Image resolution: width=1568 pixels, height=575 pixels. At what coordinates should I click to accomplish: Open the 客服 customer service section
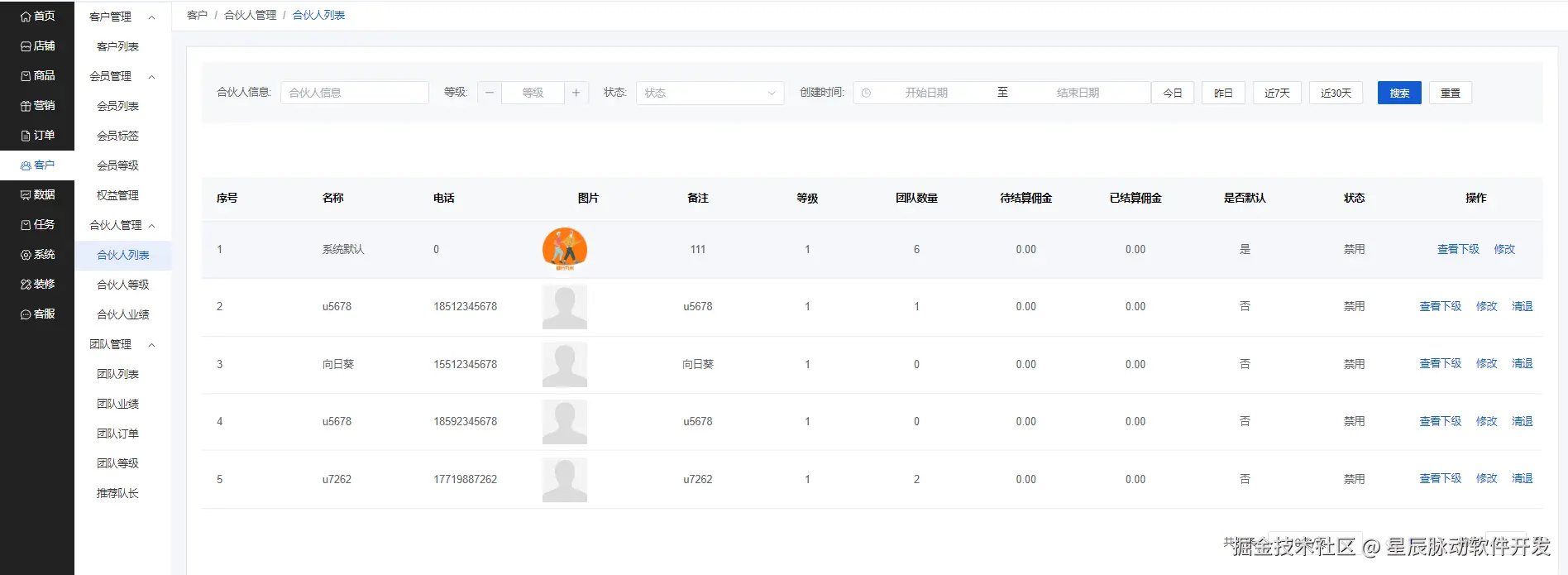[x=37, y=314]
